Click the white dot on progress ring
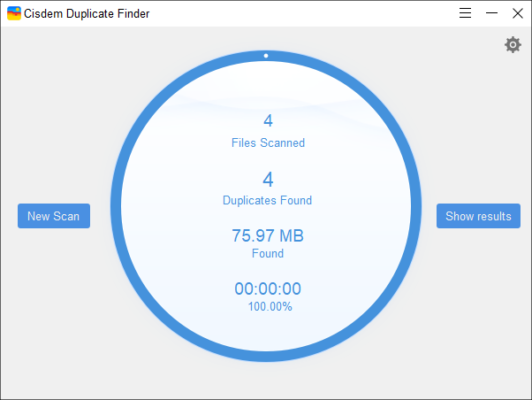Screen dimensions: 532x400 (x=266, y=56)
